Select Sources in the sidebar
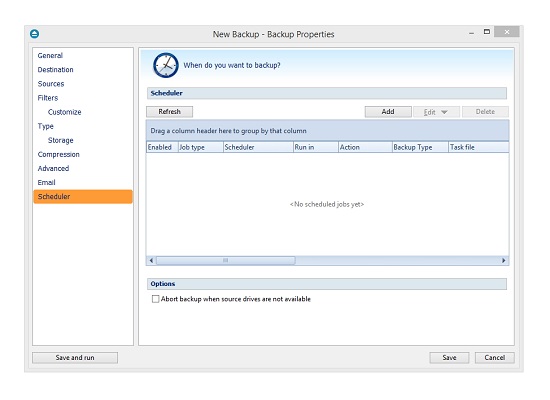The height and width of the screenshot is (400, 550). click(51, 84)
